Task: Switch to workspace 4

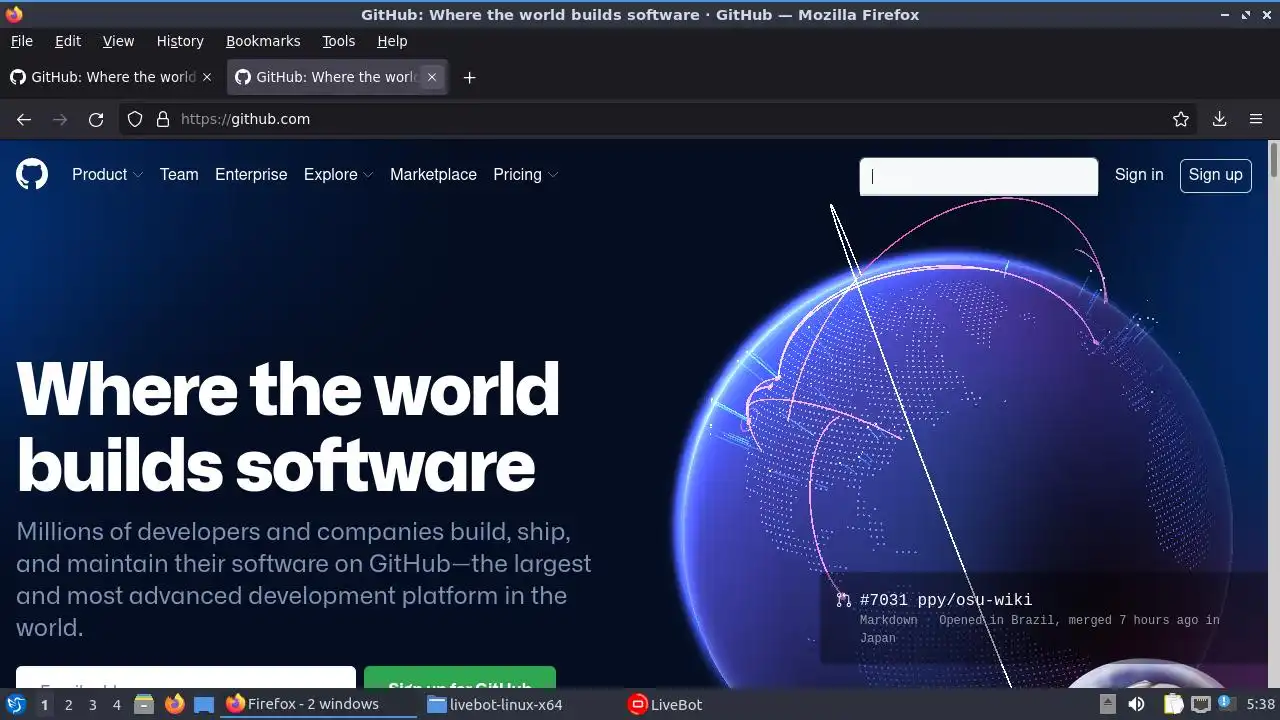Action: coord(116,704)
